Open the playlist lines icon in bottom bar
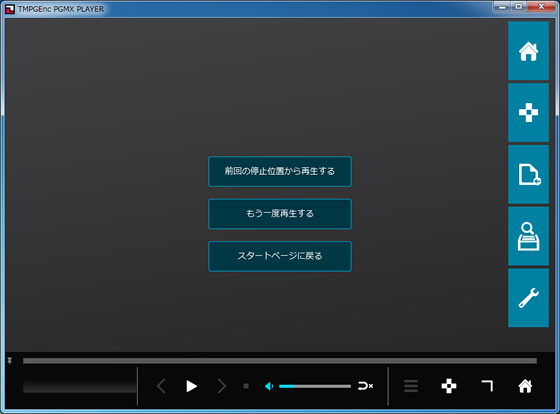Viewport: 560px width, 414px height. [411, 386]
